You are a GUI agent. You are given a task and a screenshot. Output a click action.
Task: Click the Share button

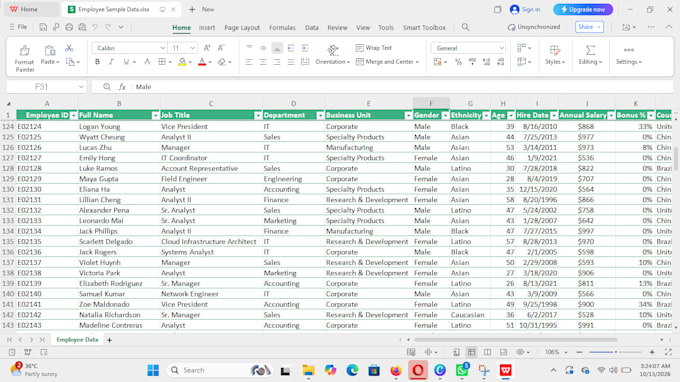click(x=589, y=27)
